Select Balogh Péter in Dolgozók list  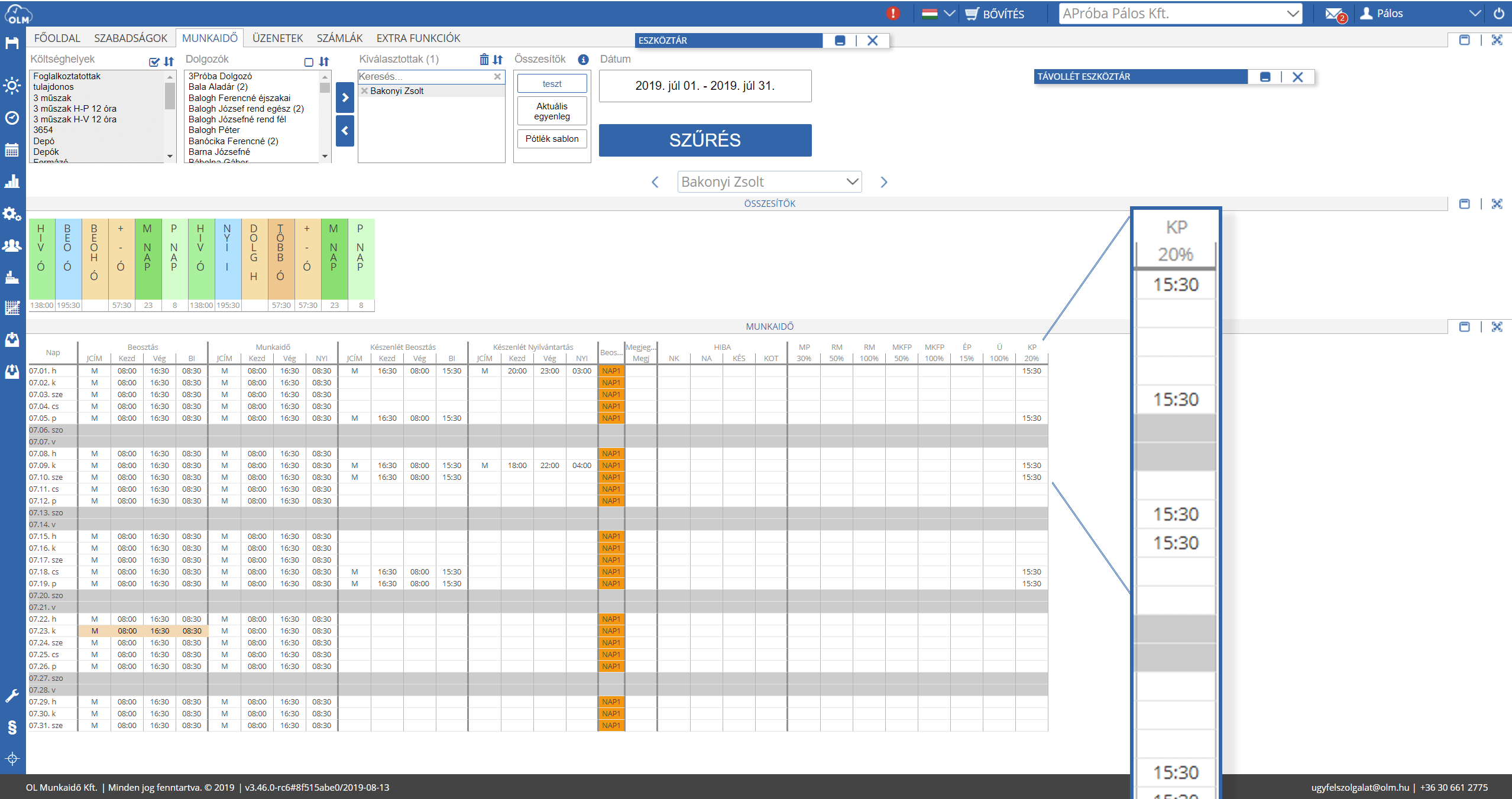[x=214, y=130]
